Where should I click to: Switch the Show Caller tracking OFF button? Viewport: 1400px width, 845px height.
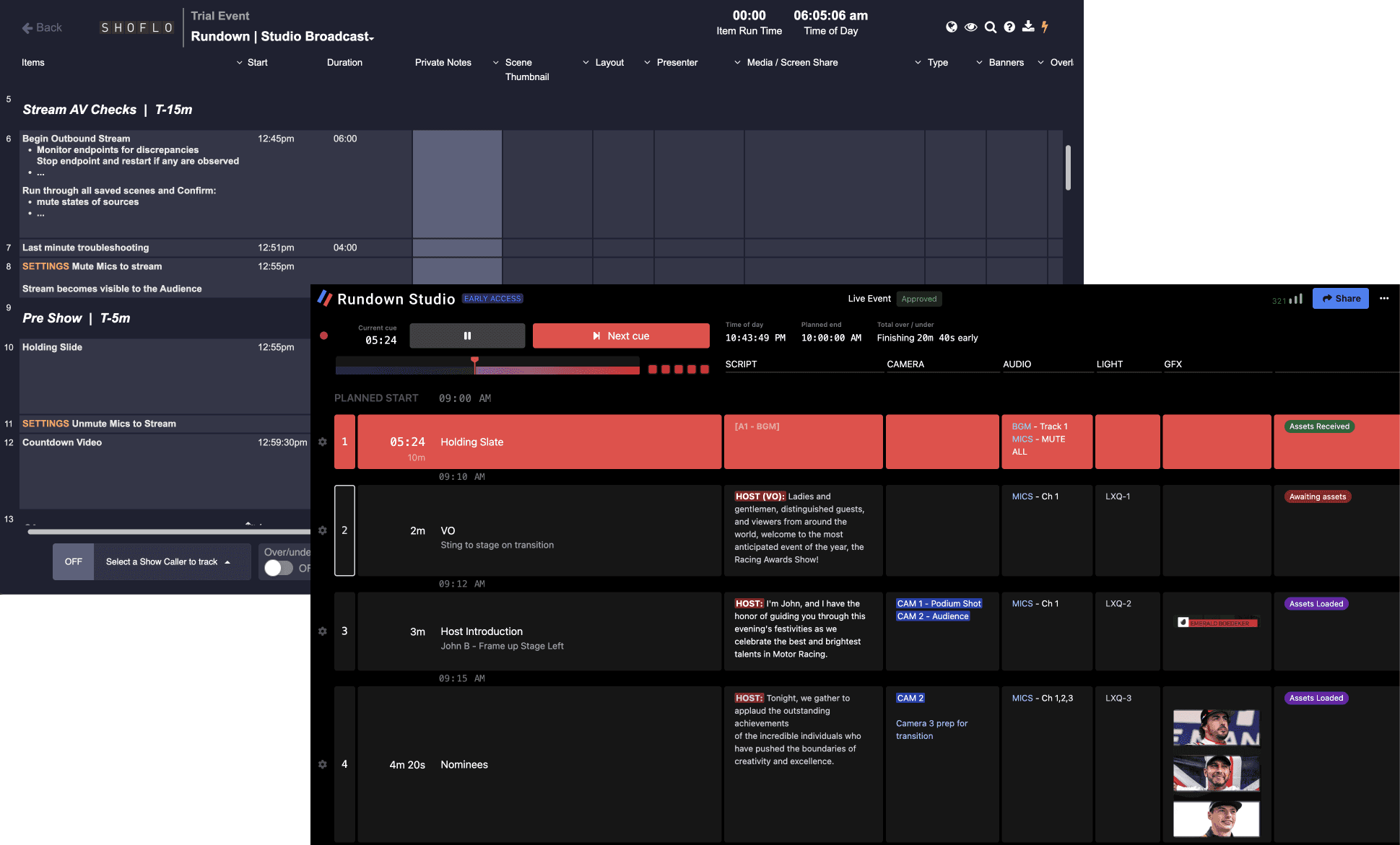tap(73, 561)
